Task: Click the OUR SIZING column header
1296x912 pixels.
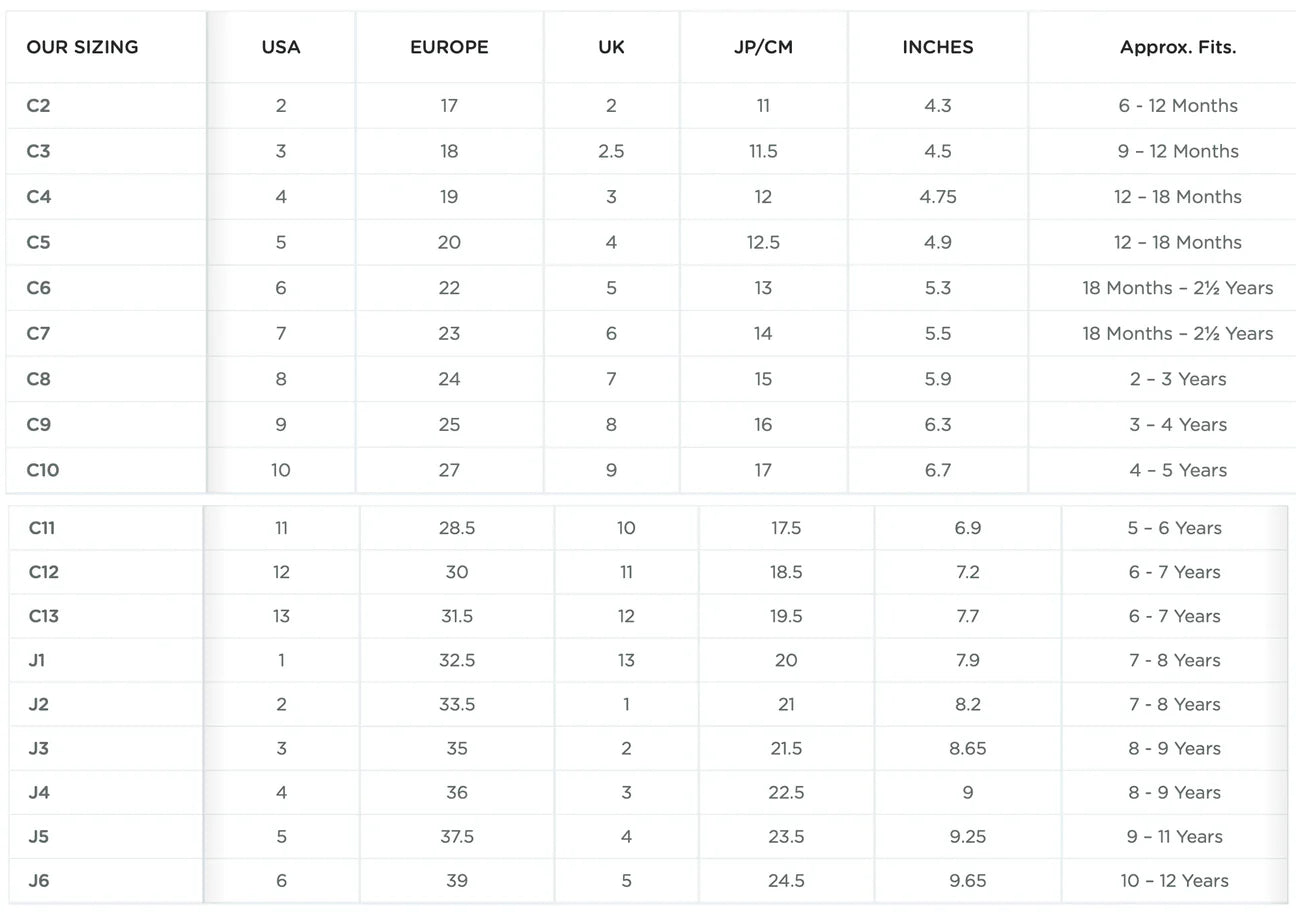Action: pyautogui.click(x=82, y=47)
